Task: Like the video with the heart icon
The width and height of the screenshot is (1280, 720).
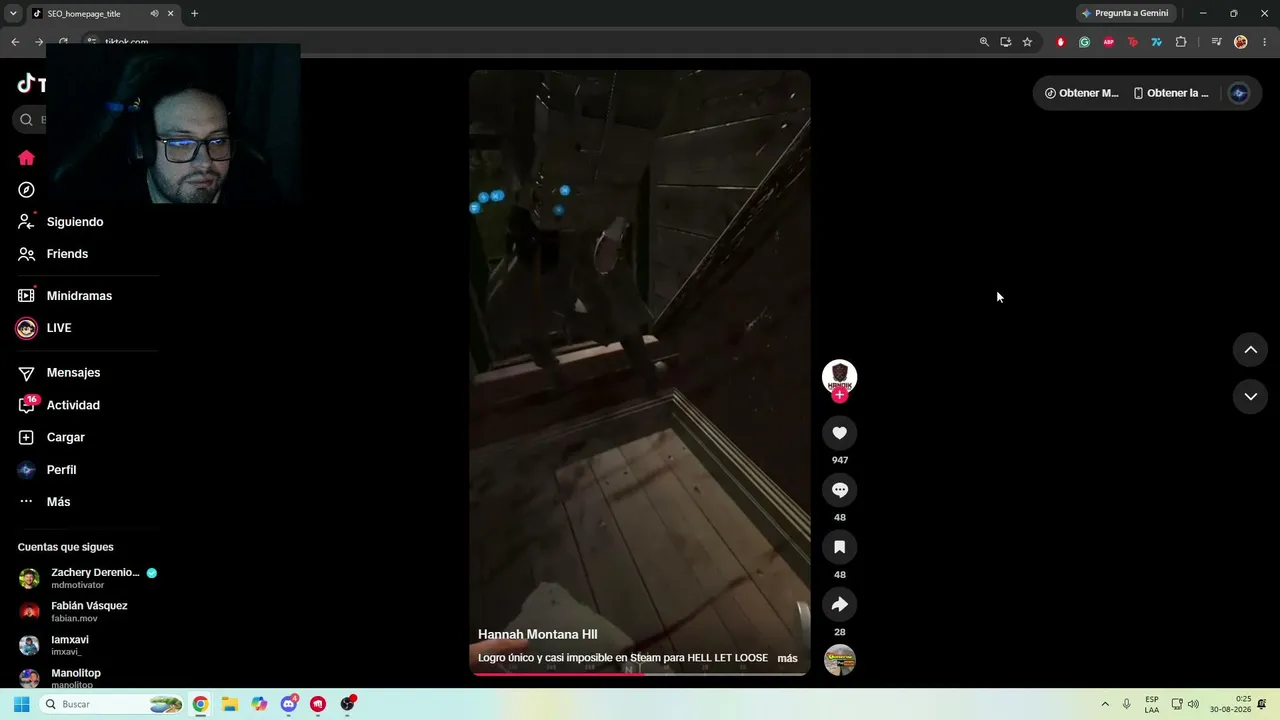Action: (x=840, y=433)
